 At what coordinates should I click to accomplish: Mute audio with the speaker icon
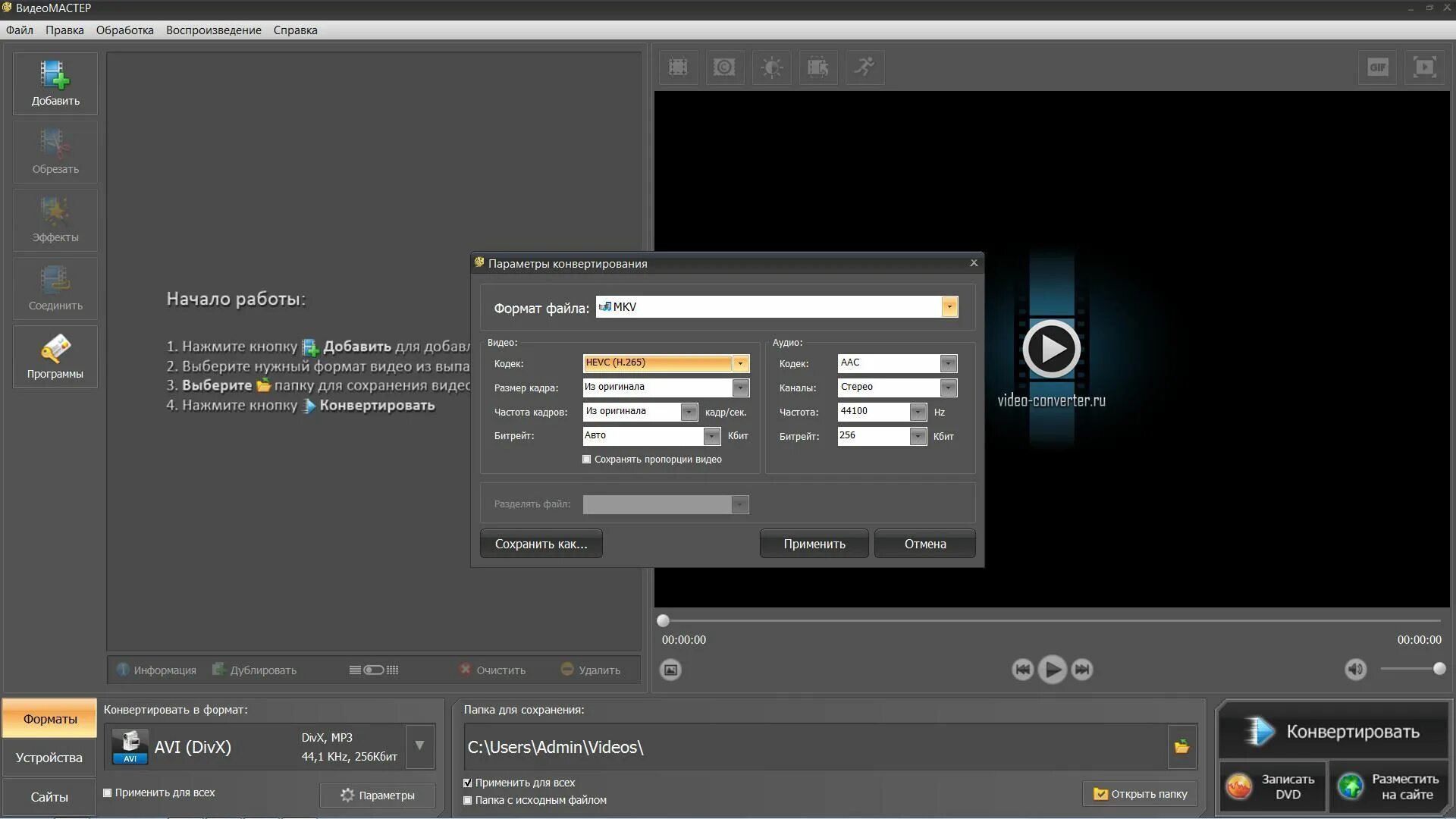pos(1355,670)
